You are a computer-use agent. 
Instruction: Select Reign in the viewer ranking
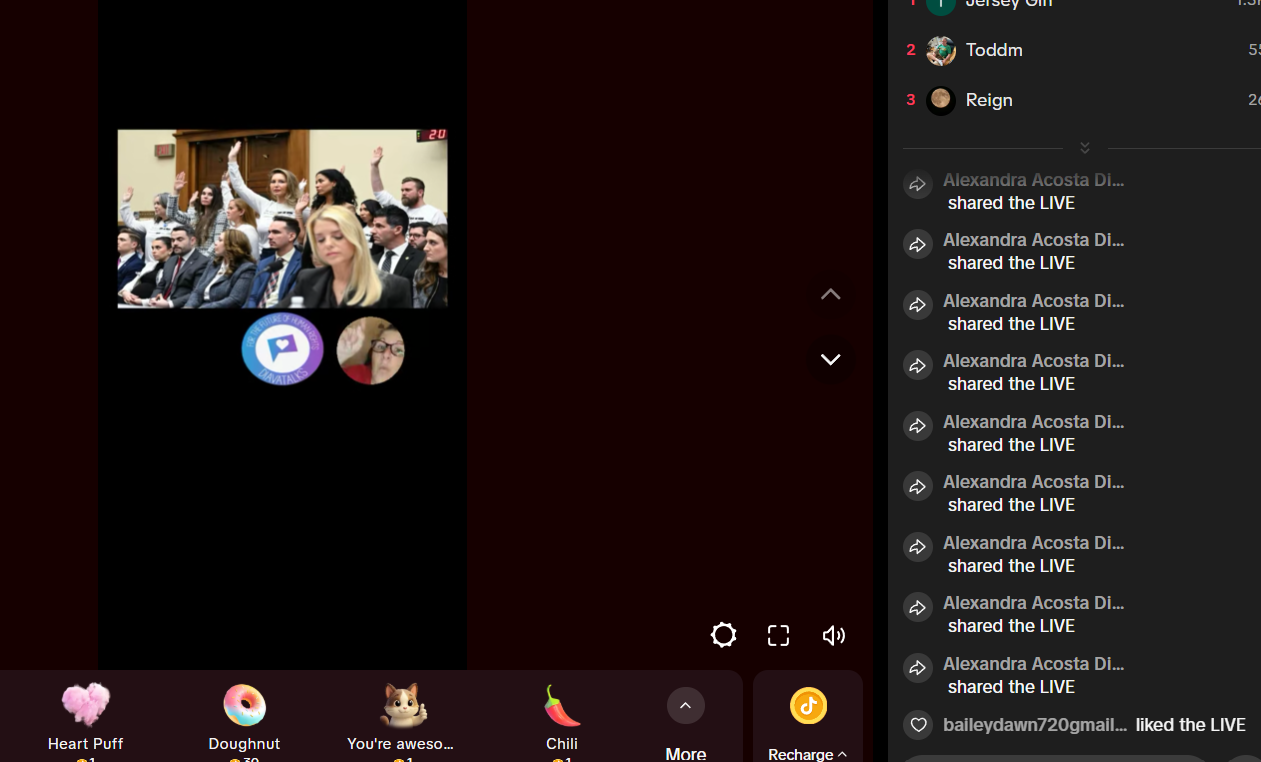[989, 100]
